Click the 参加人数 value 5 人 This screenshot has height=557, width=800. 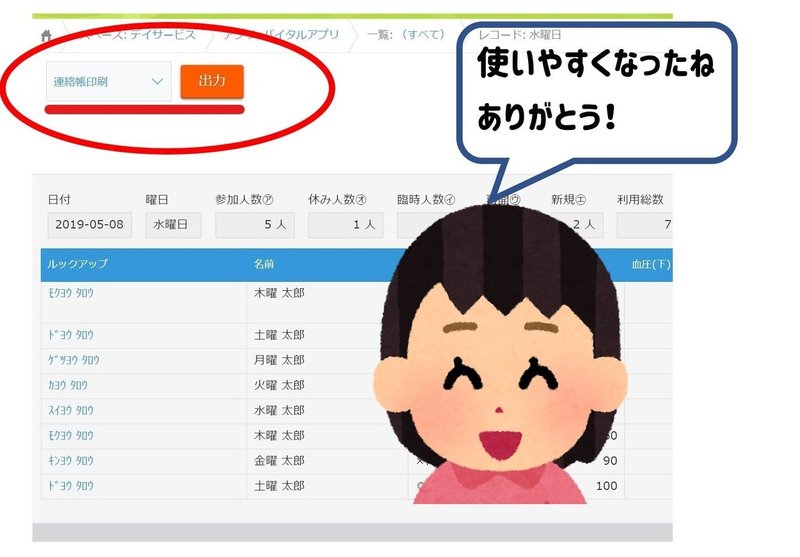255,225
